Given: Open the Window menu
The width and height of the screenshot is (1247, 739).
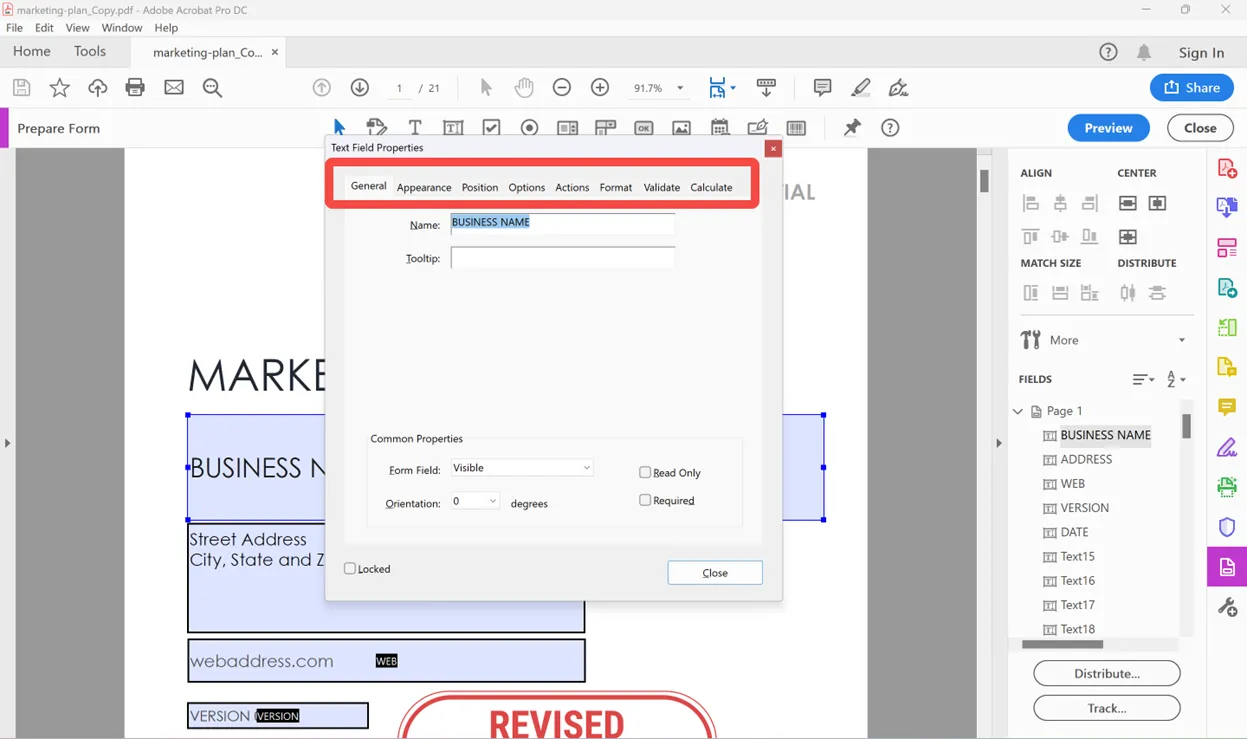Looking at the screenshot, I should (122, 27).
